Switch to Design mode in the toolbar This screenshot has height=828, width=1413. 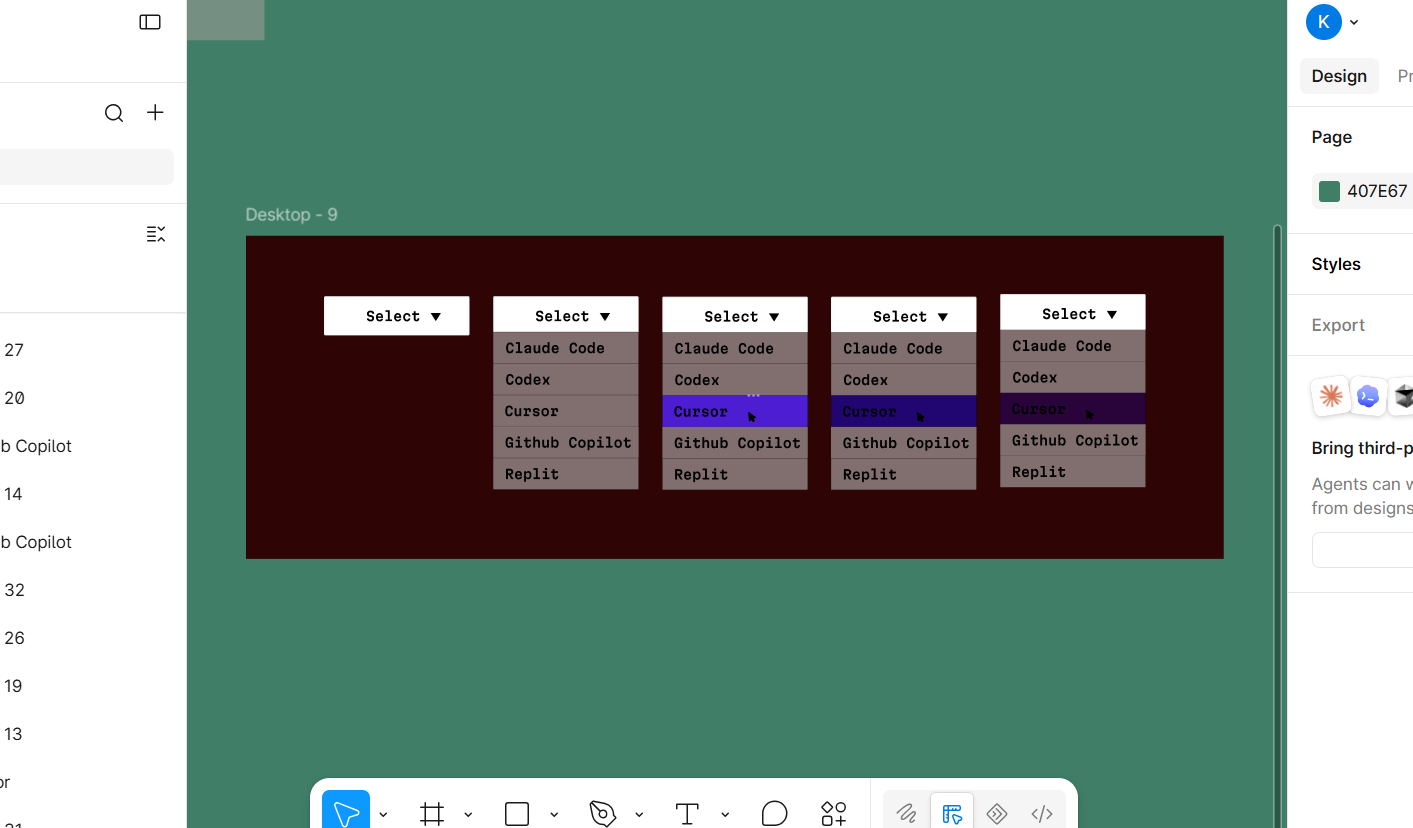(951, 813)
